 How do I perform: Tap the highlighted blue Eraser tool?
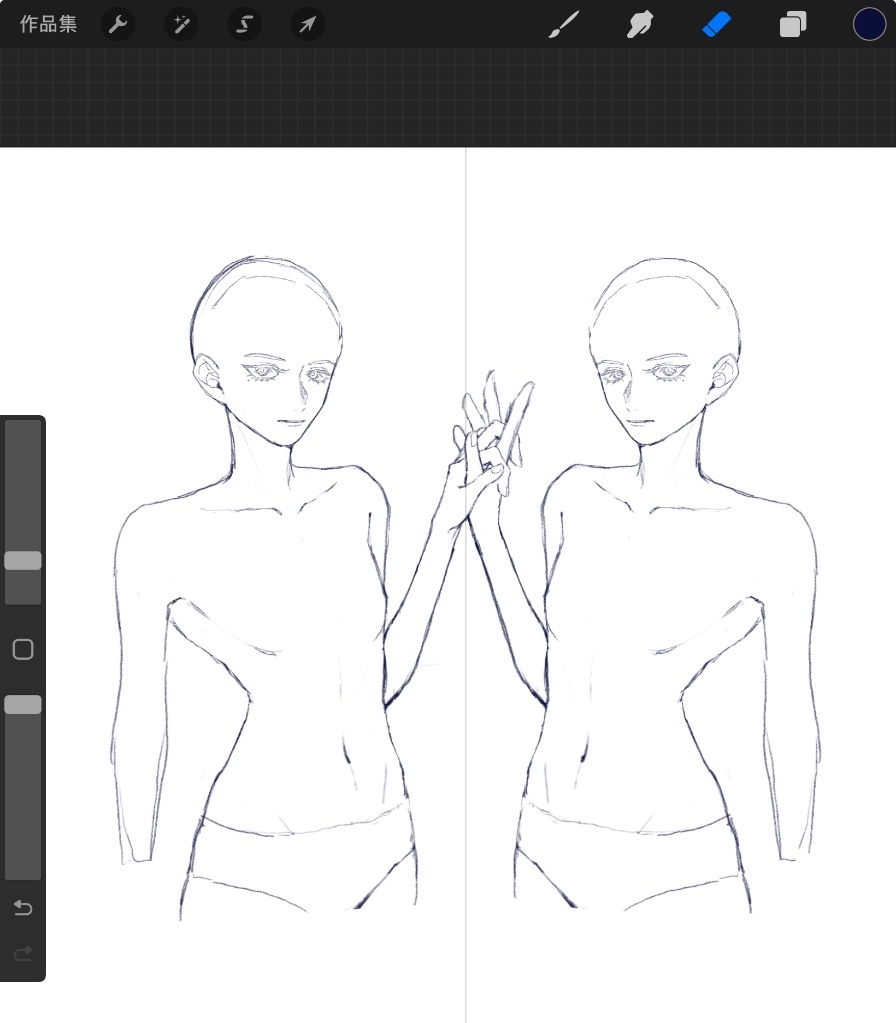pyautogui.click(x=717, y=25)
